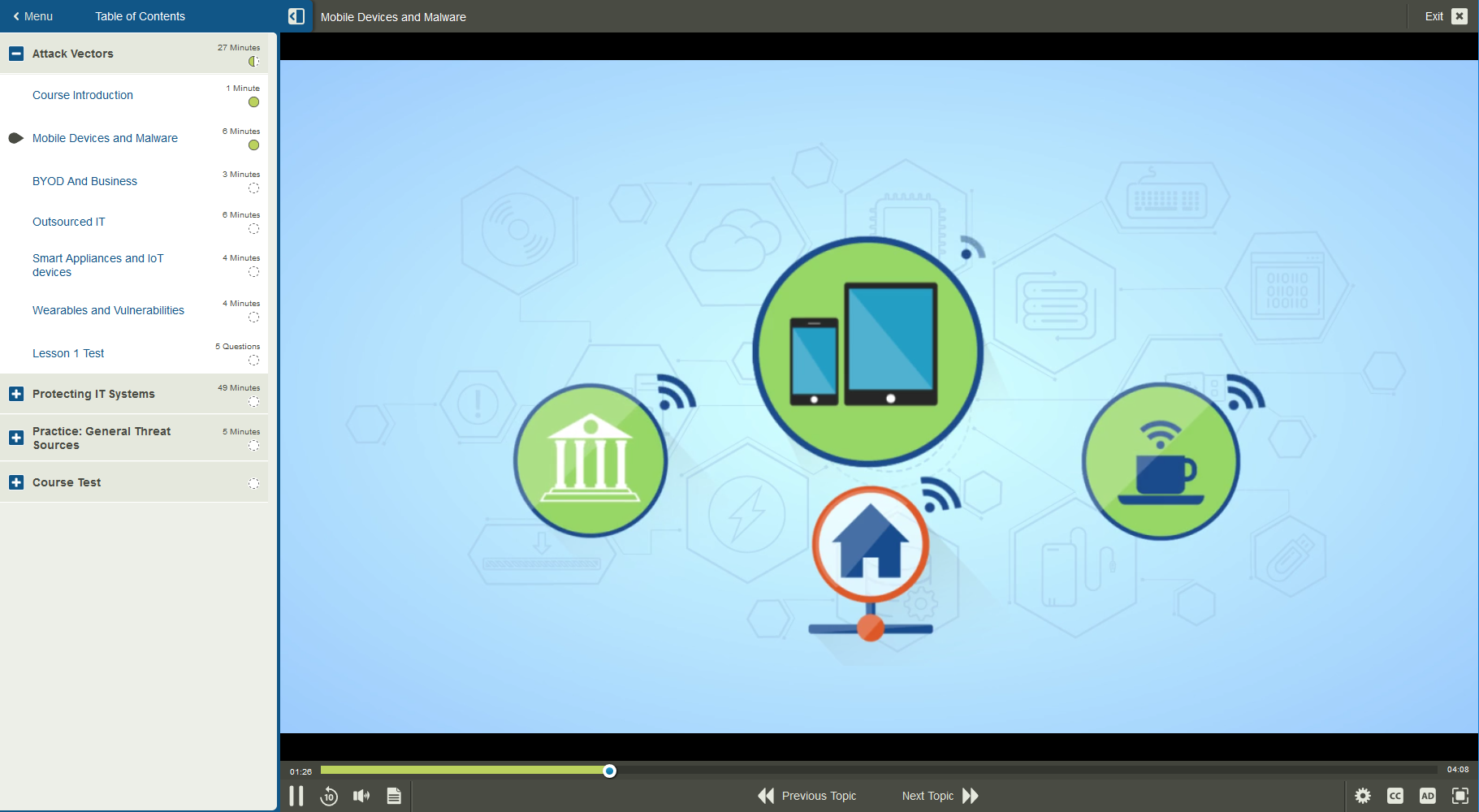Collapse the Table of Contents sidebar panel

click(296, 15)
